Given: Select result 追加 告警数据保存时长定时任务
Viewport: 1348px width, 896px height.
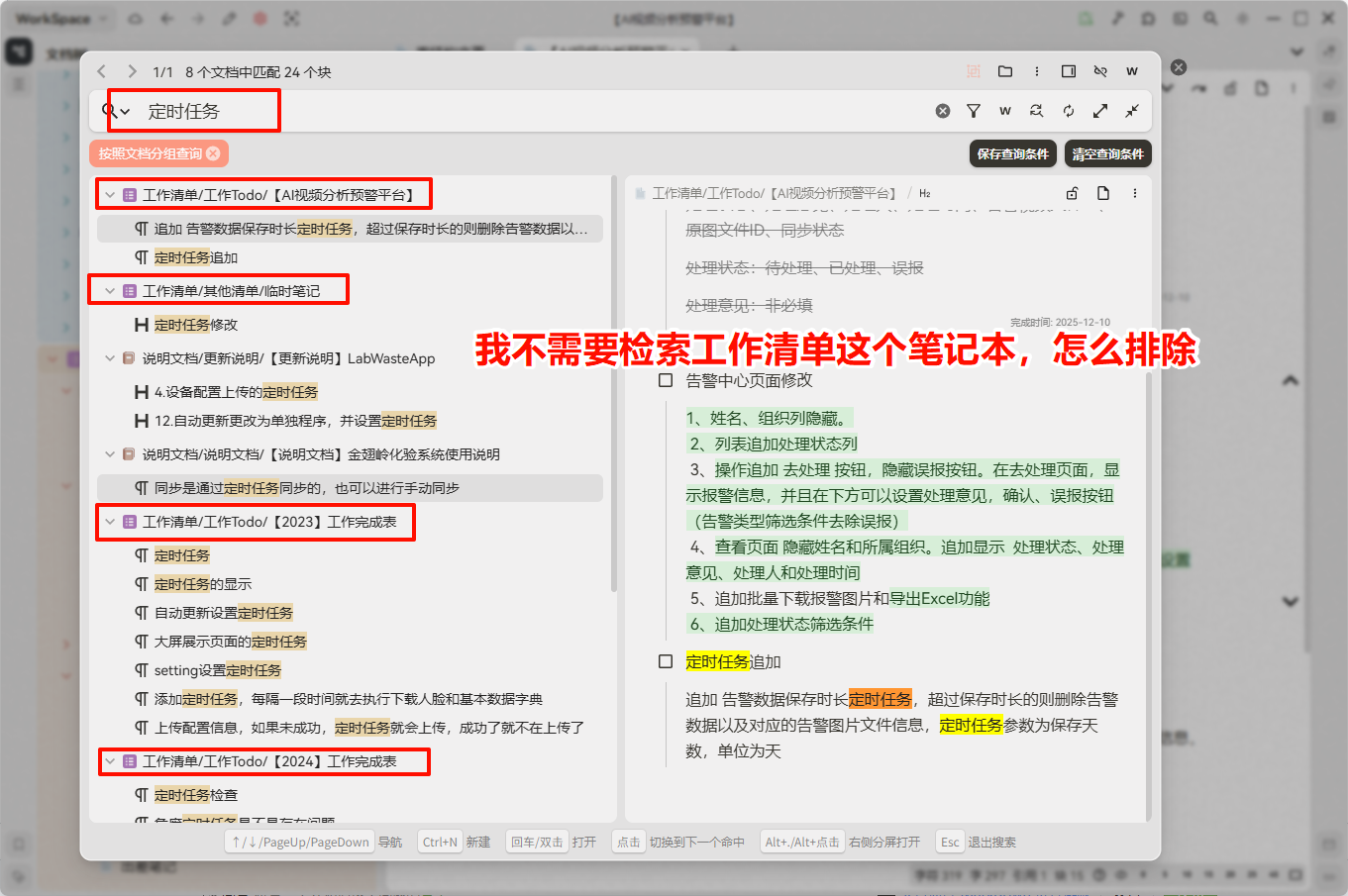Looking at the screenshot, I should [x=350, y=229].
